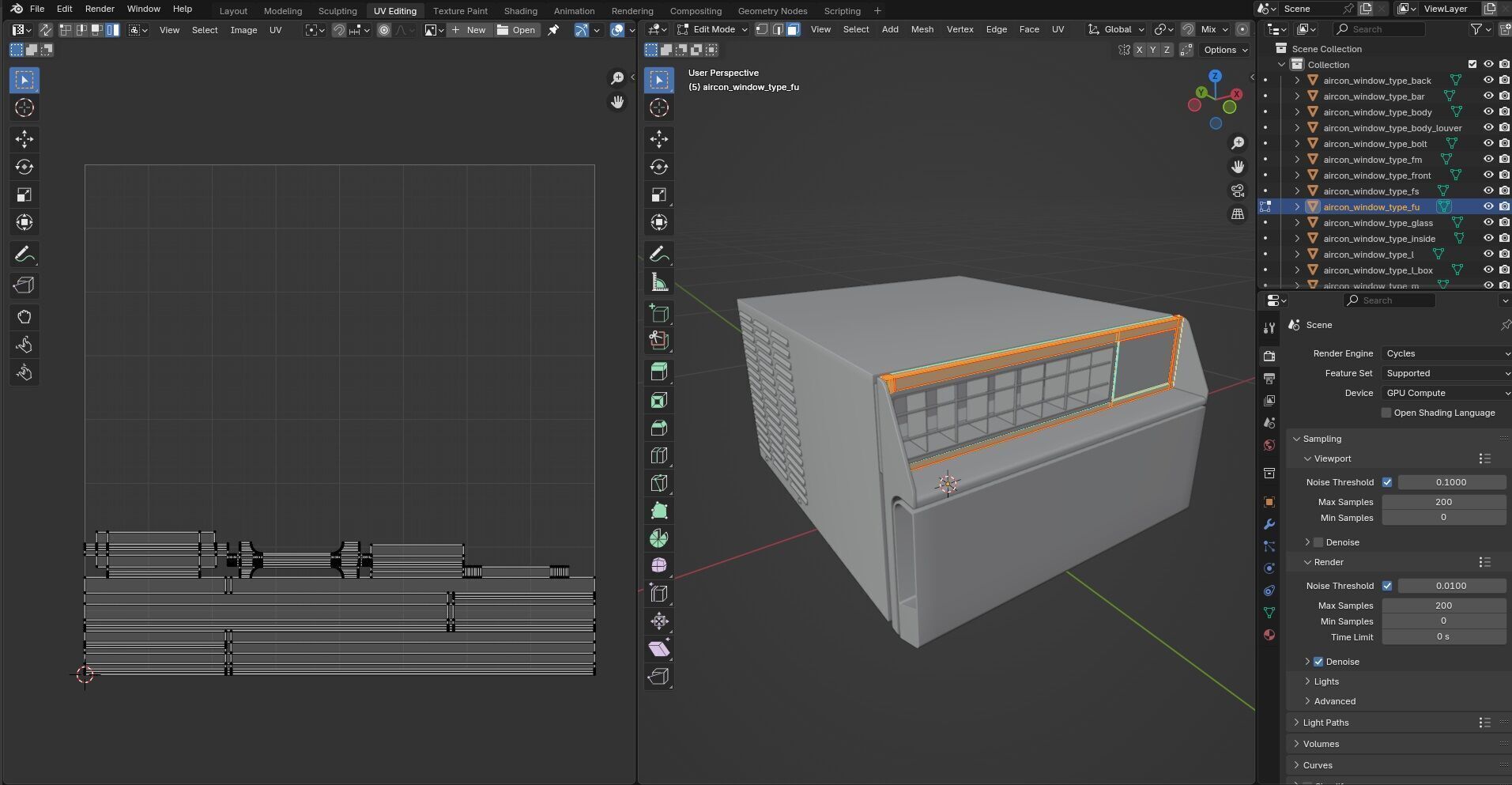
Task: Expand aircon_window_type_body in outliner
Action: tap(1297, 112)
